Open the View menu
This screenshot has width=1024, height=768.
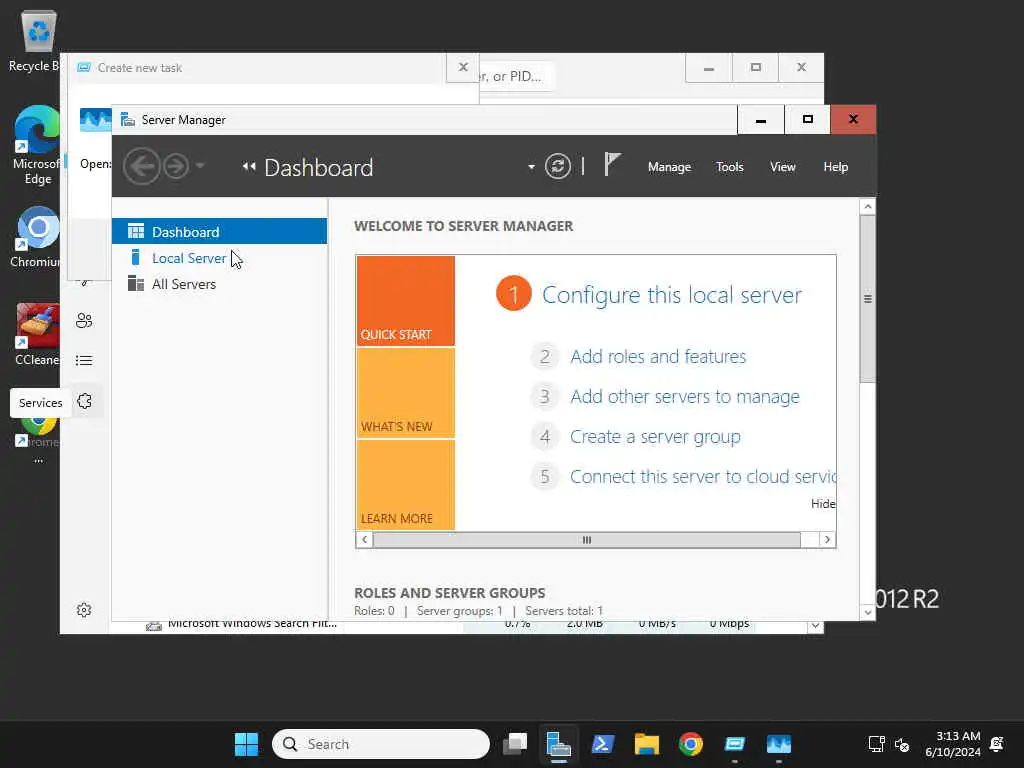(x=782, y=167)
